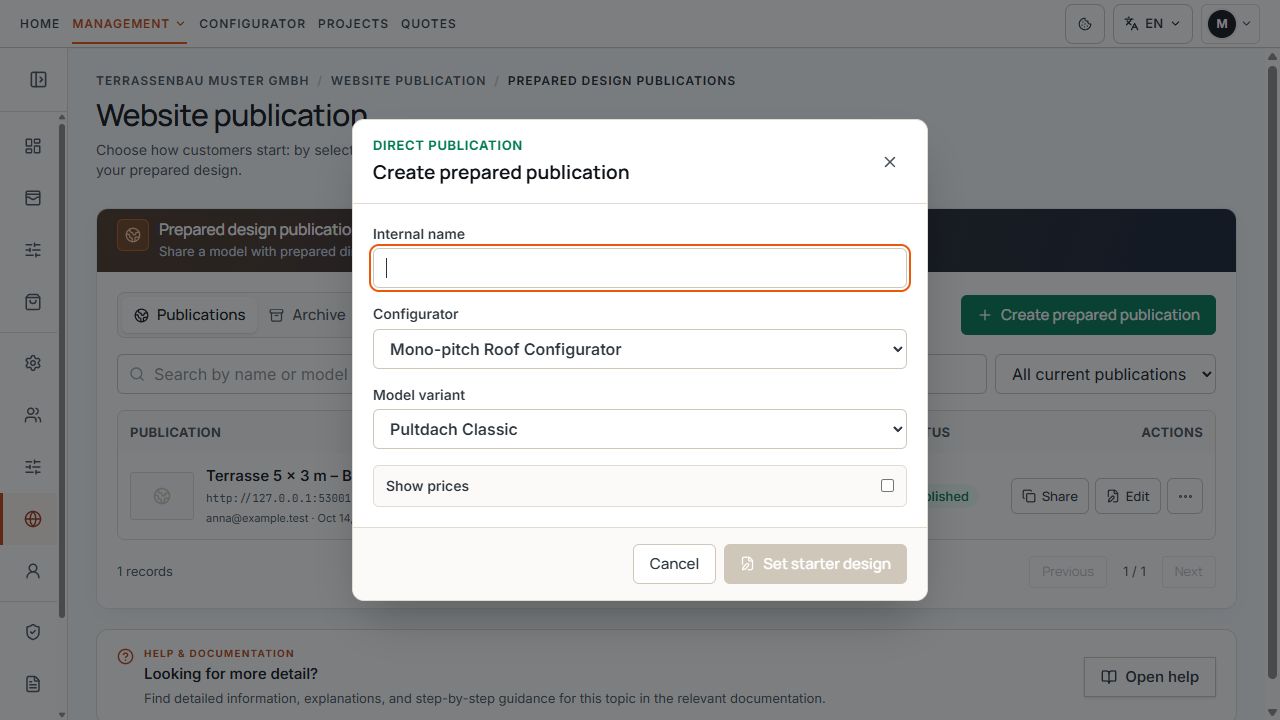Click Set starter design button

tap(815, 564)
